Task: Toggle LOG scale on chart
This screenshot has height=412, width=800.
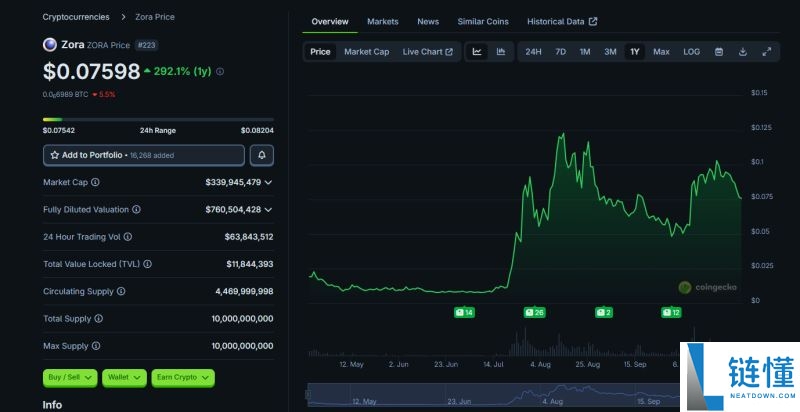Action: (x=691, y=52)
